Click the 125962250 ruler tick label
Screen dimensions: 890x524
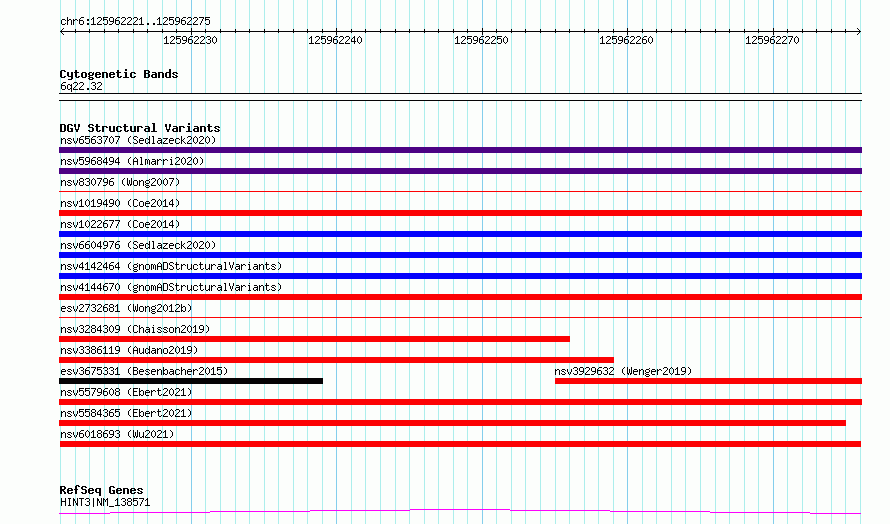point(481,40)
